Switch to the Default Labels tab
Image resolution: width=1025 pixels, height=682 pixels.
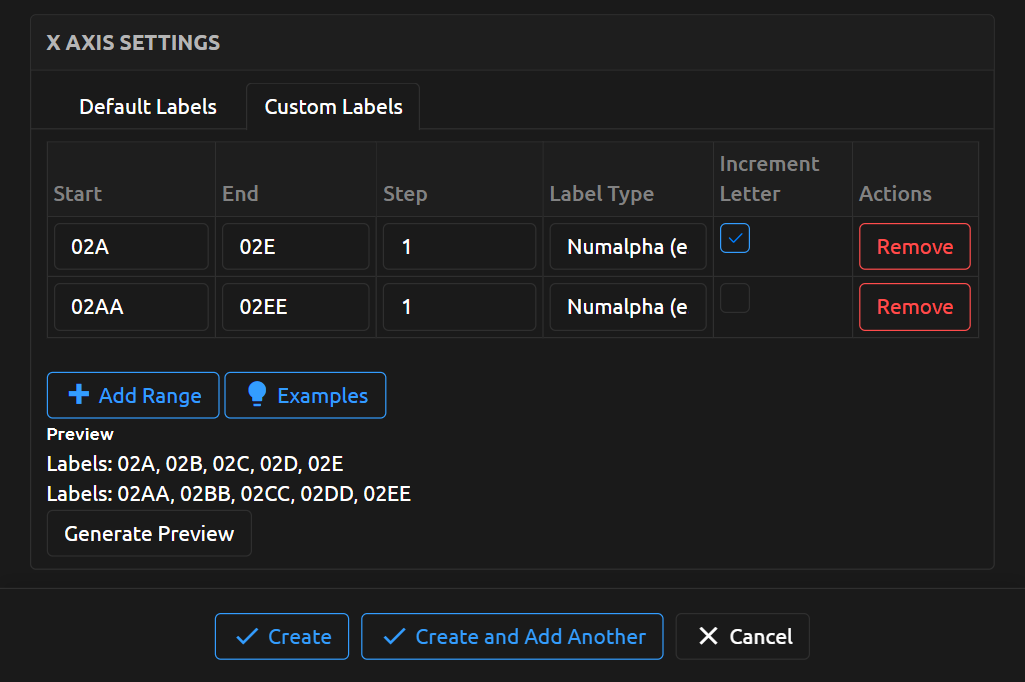click(148, 106)
